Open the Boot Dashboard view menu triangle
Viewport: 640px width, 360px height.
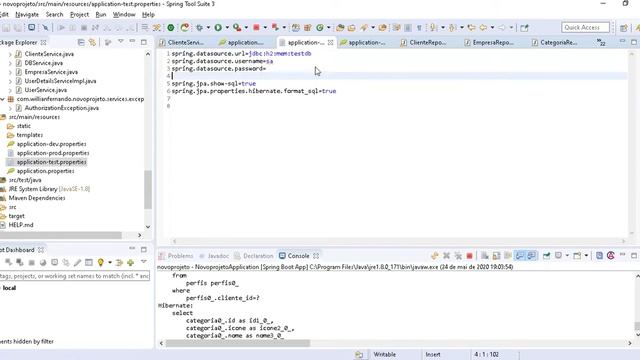click(144, 262)
